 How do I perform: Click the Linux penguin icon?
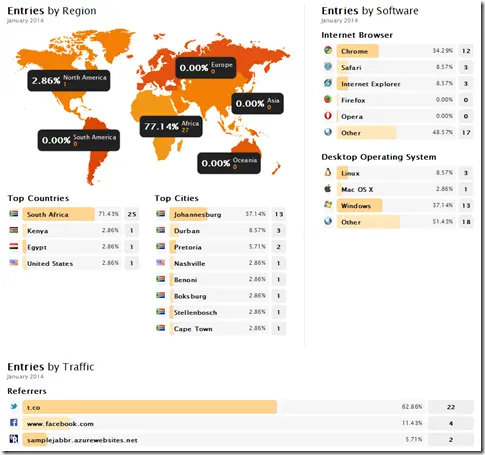328,172
